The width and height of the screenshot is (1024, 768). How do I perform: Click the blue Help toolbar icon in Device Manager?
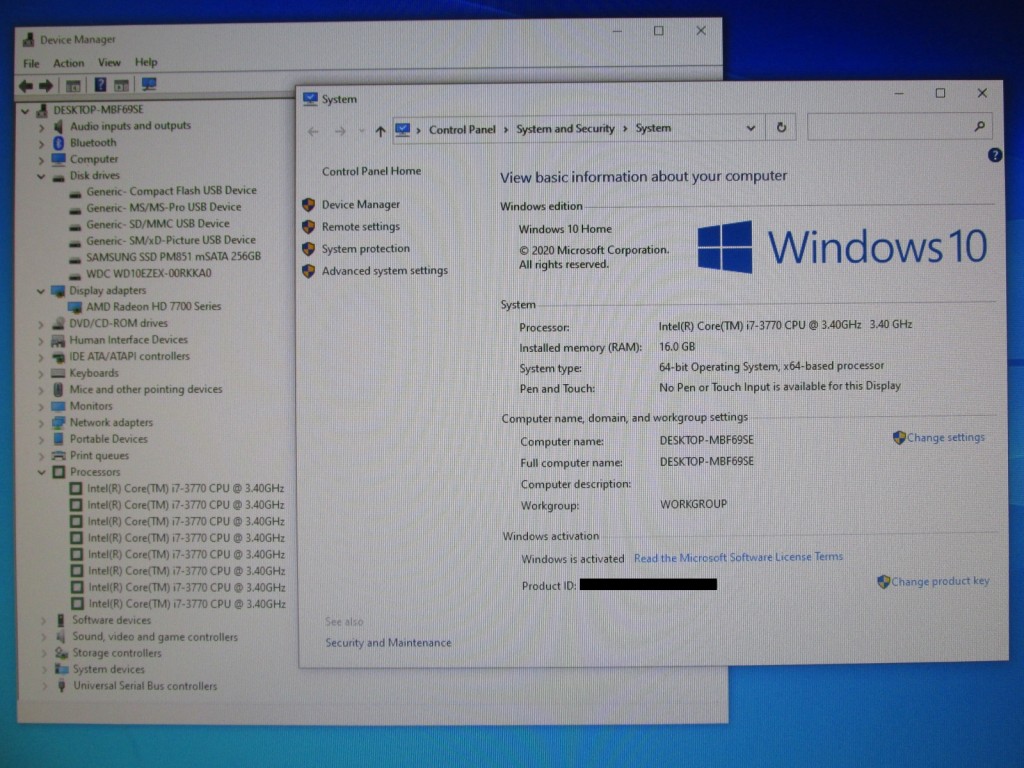[100, 85]
